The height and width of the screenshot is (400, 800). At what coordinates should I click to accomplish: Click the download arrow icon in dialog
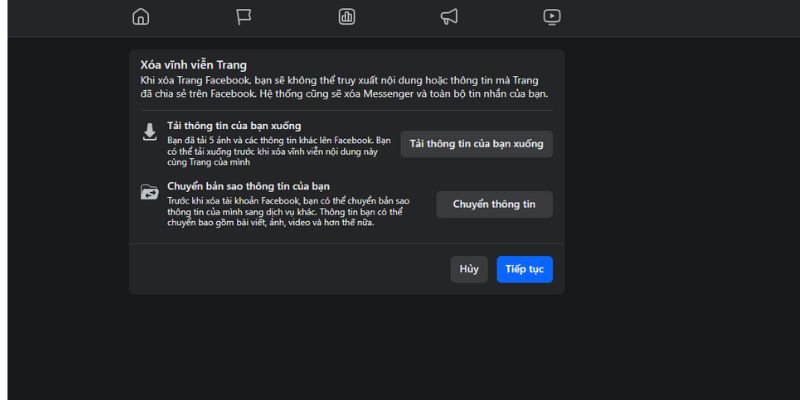click(150, 132)
